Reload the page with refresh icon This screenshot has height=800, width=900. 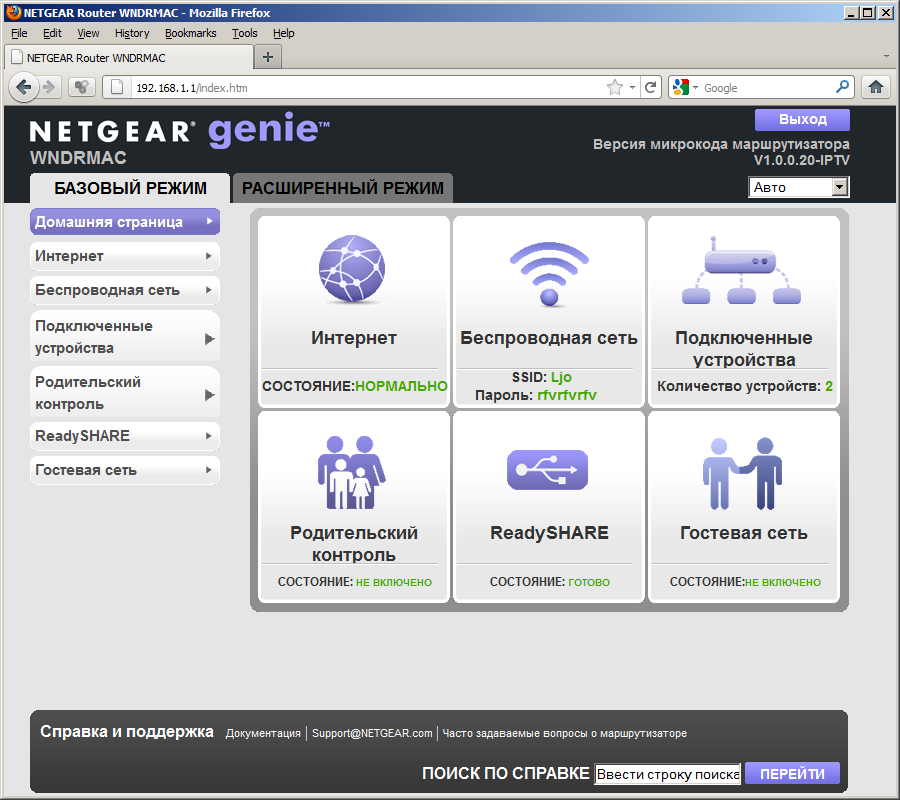click(x=650, y=87)
